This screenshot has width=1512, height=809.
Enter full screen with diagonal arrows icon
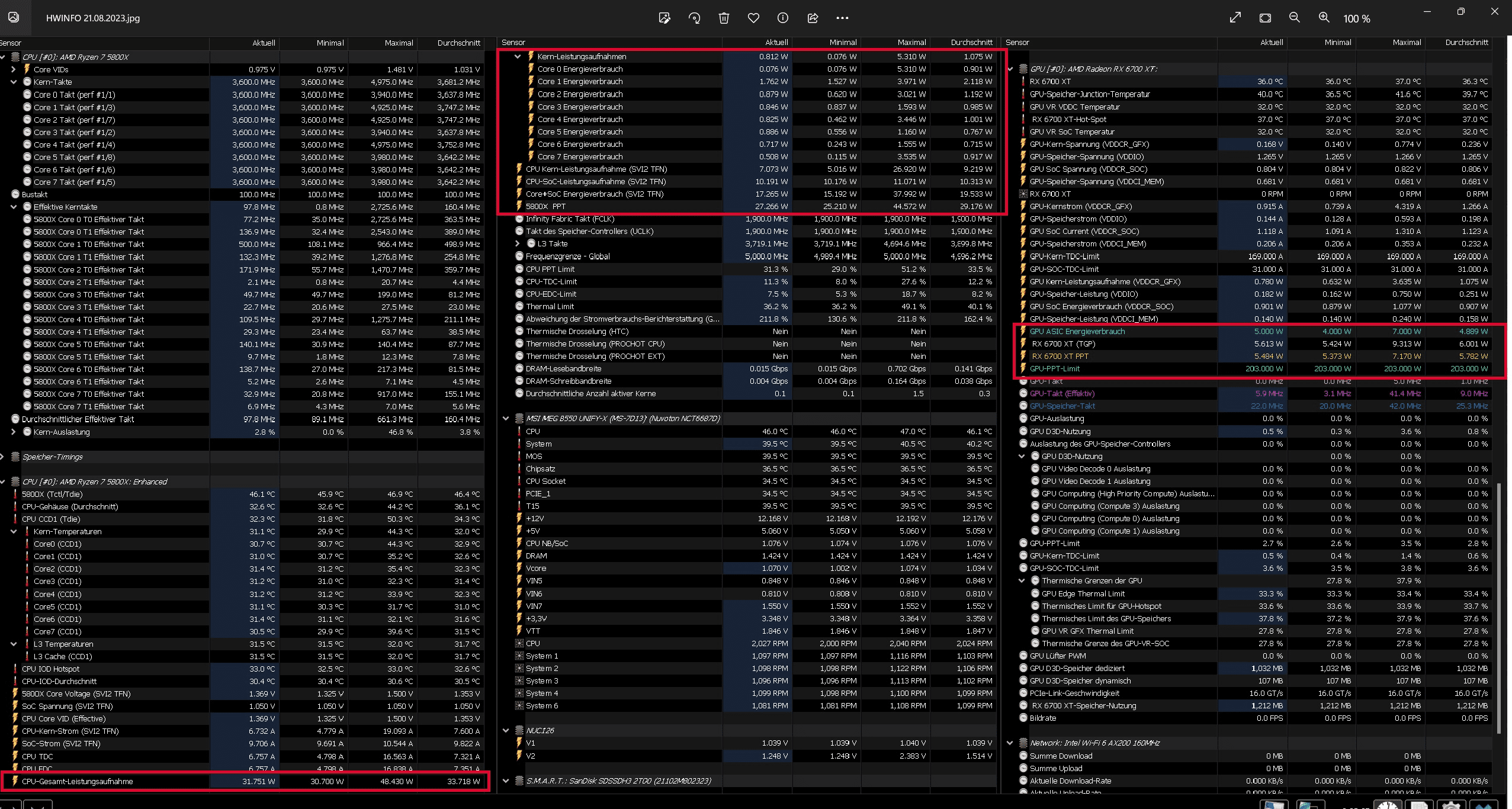pos(1235,18)
